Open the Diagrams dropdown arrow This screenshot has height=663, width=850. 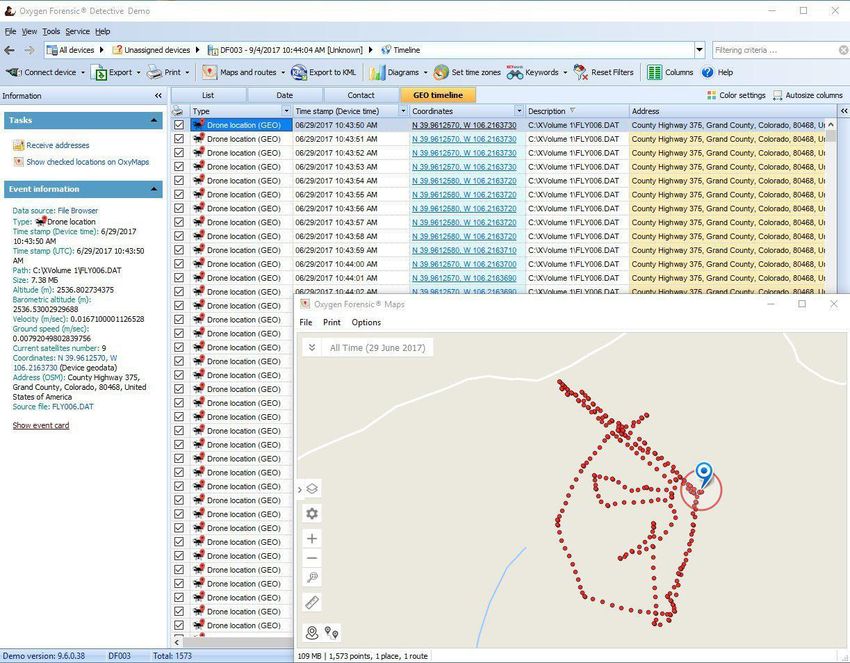point(426,72)
